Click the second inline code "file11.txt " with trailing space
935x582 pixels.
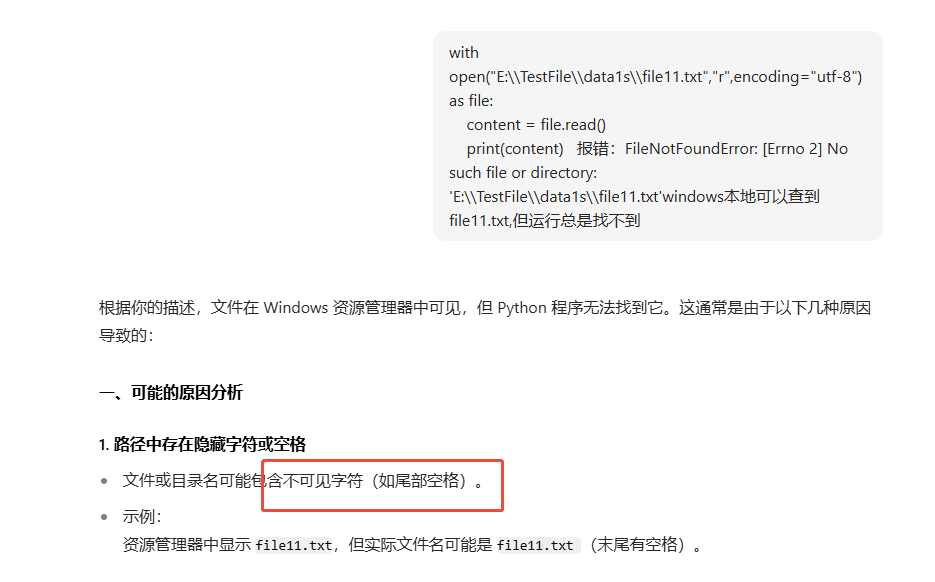coord(537,545)
